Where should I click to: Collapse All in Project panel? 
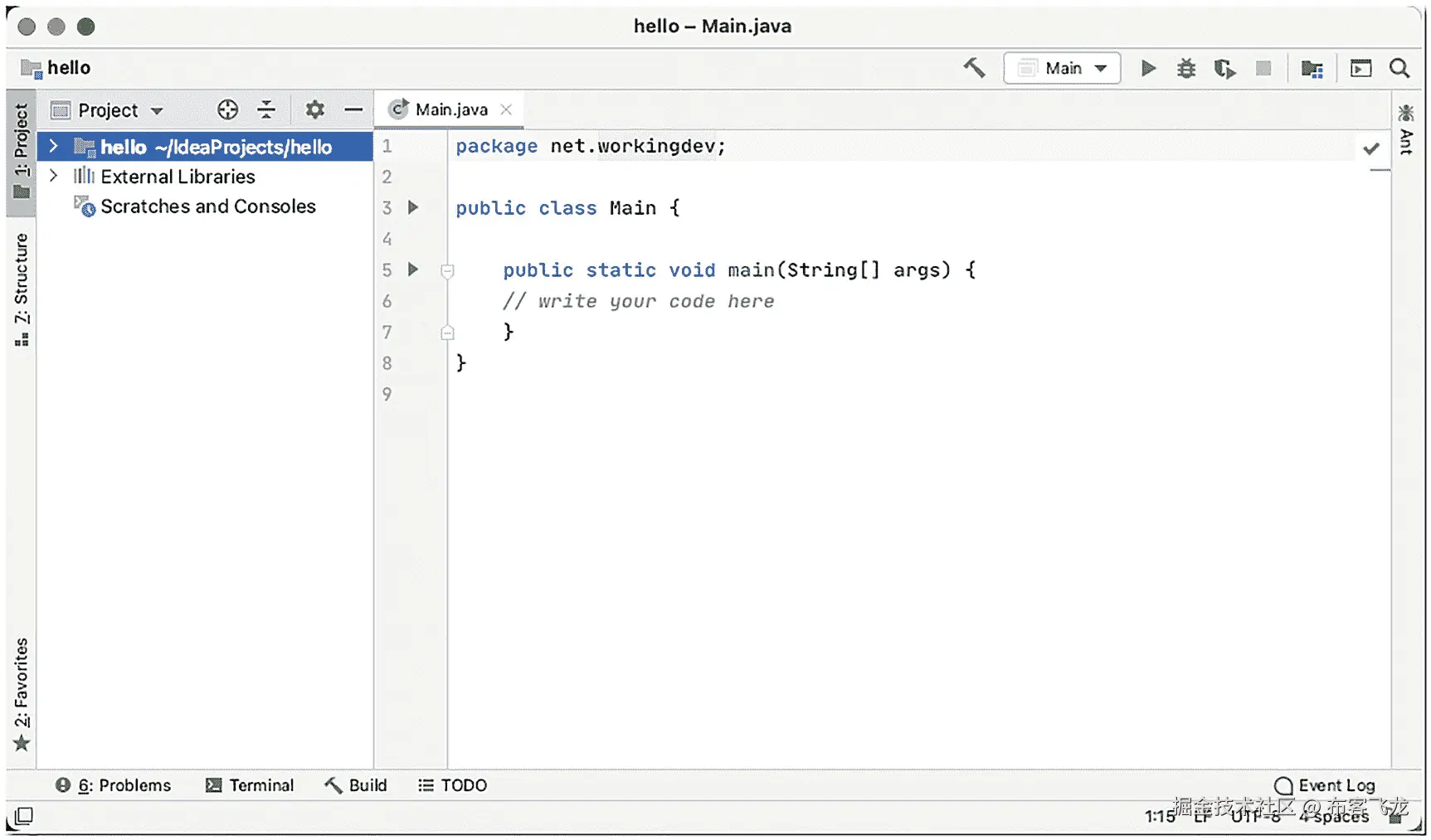pos(266,109)
